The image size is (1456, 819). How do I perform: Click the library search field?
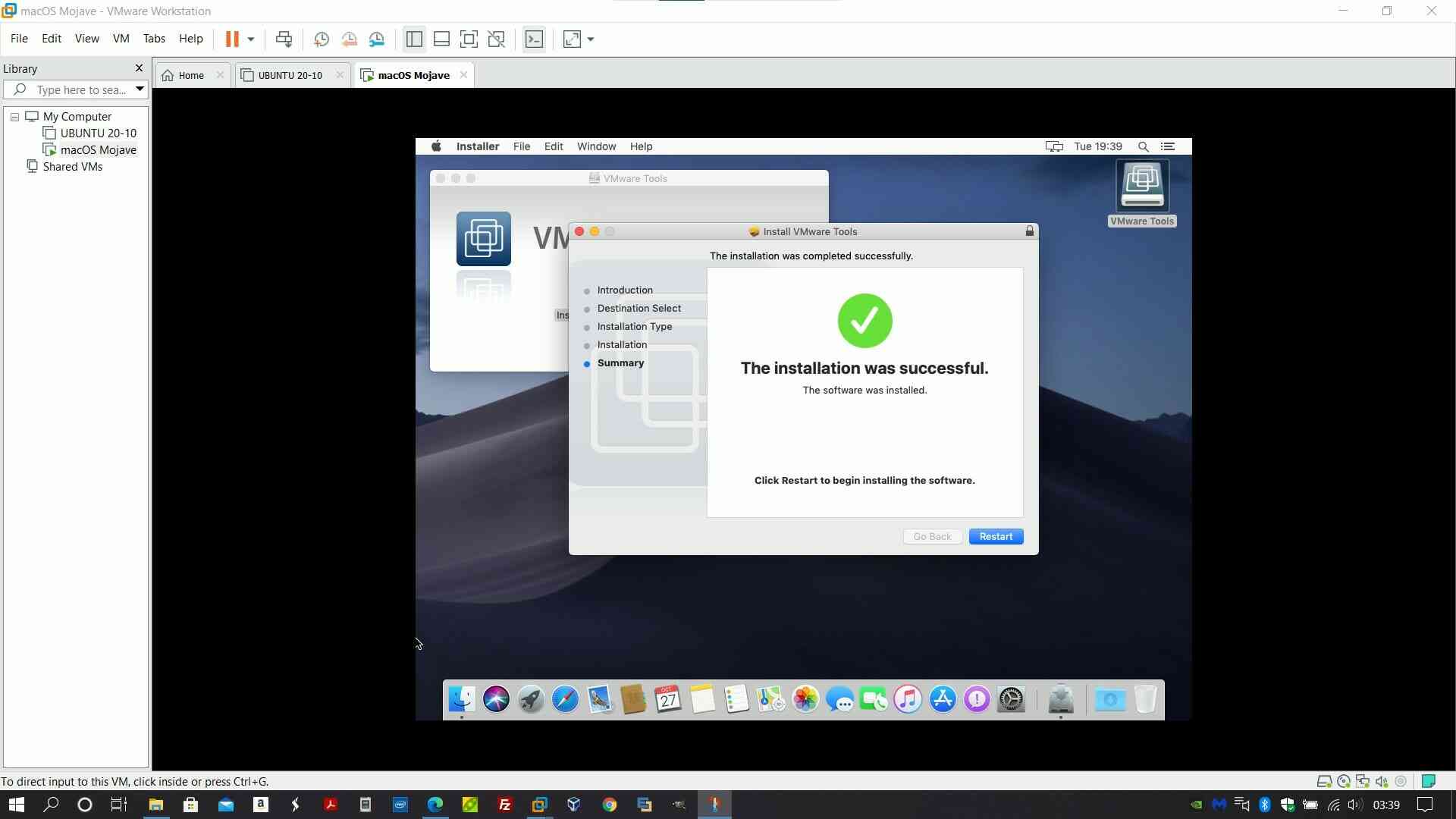coord(76,89)
